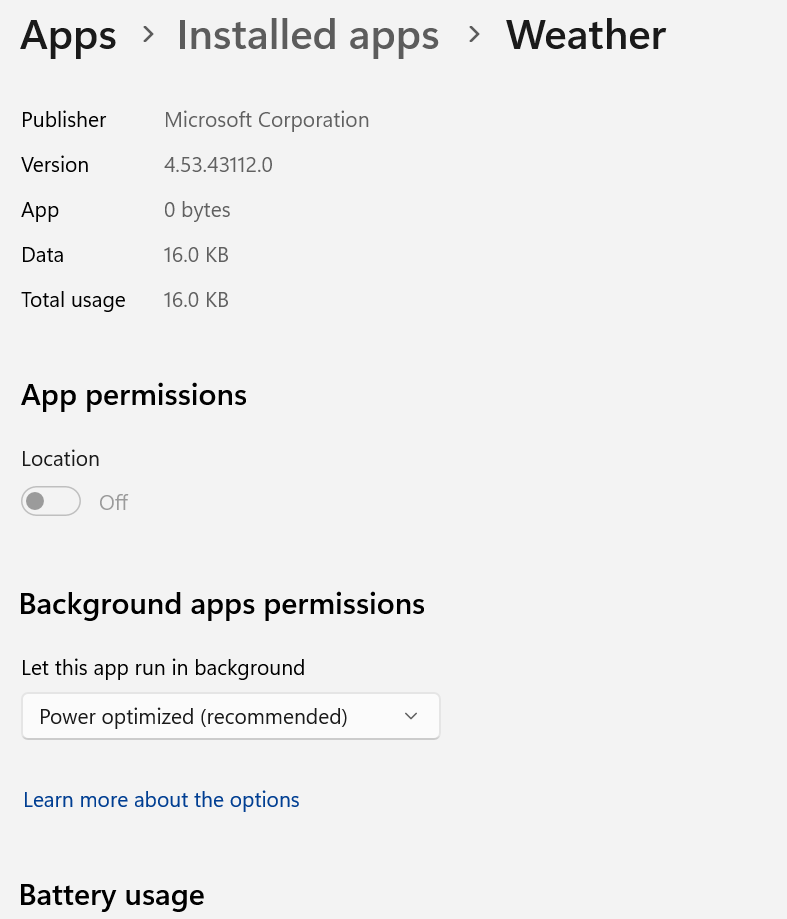Click the App permissions heading
Screen dimensions: 787x919
click(134, 395)
